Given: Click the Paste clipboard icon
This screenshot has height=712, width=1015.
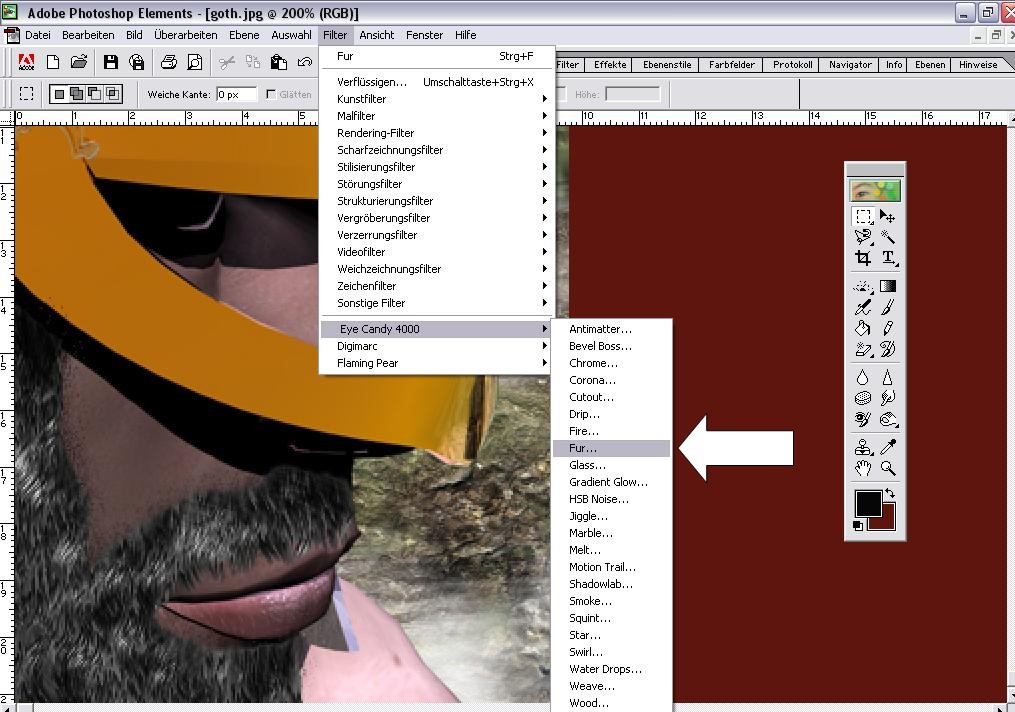Looking at the screenshot, I should (278, 62).
